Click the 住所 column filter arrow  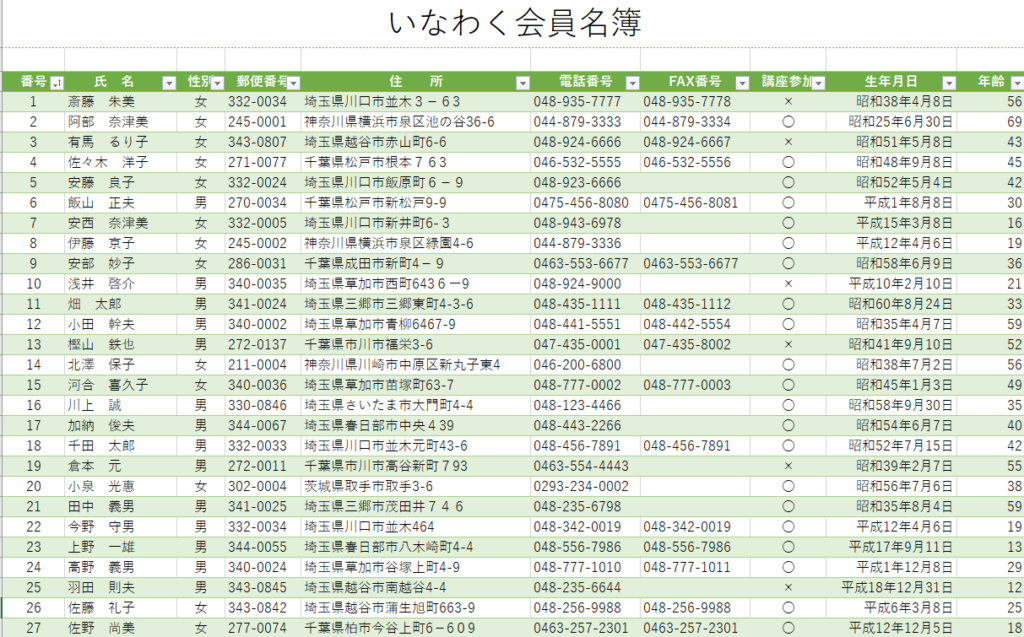[522, 83]
